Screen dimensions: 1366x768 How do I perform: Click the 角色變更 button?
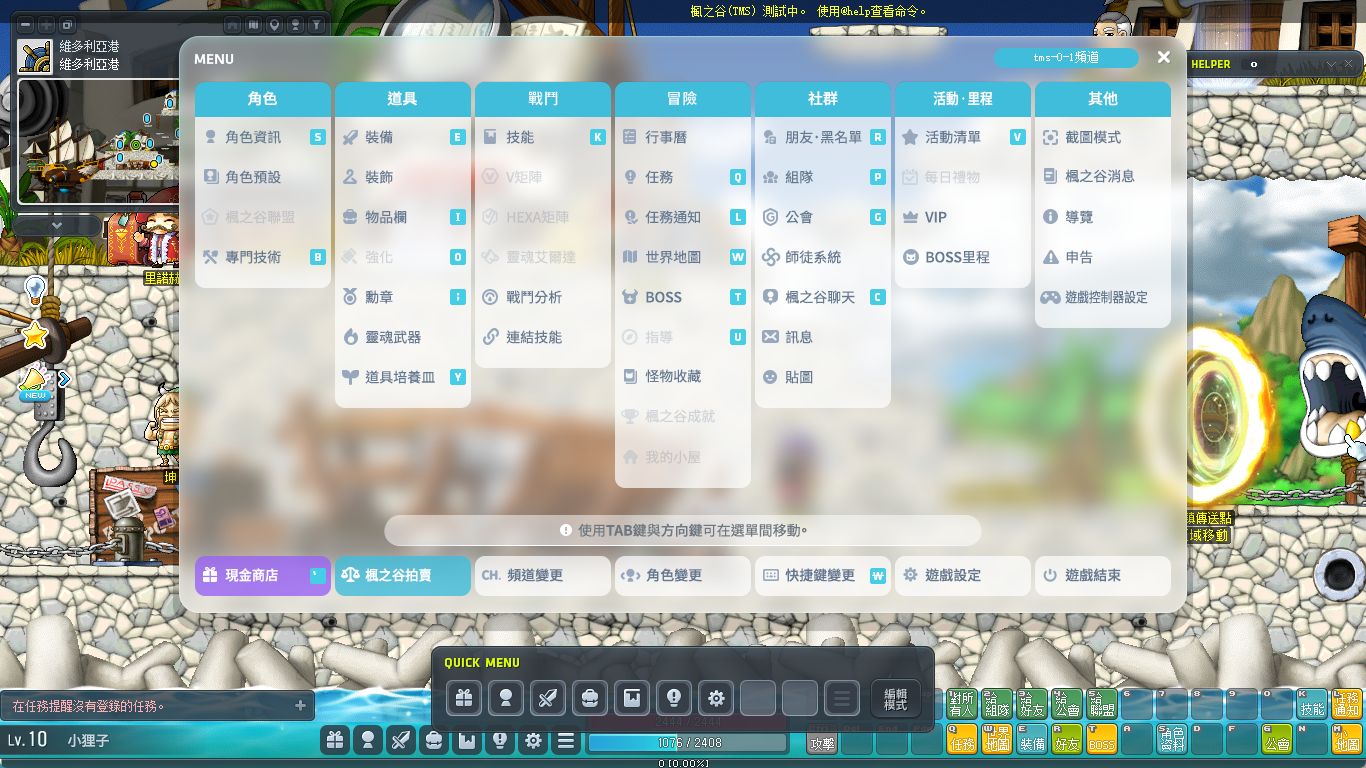coord(683,576)
